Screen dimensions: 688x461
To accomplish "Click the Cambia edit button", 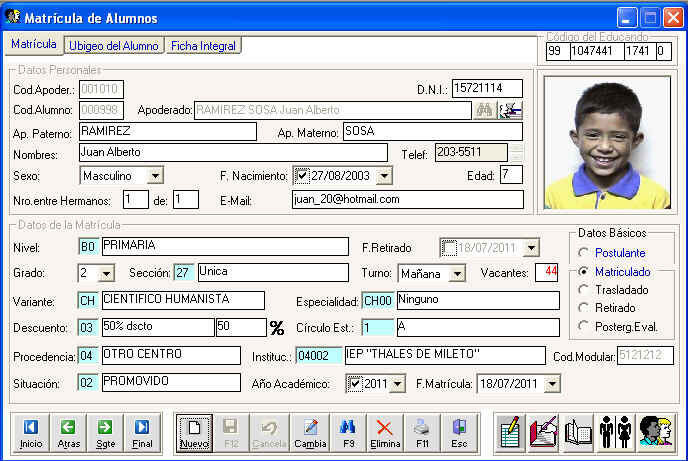I will coord(310,432).
